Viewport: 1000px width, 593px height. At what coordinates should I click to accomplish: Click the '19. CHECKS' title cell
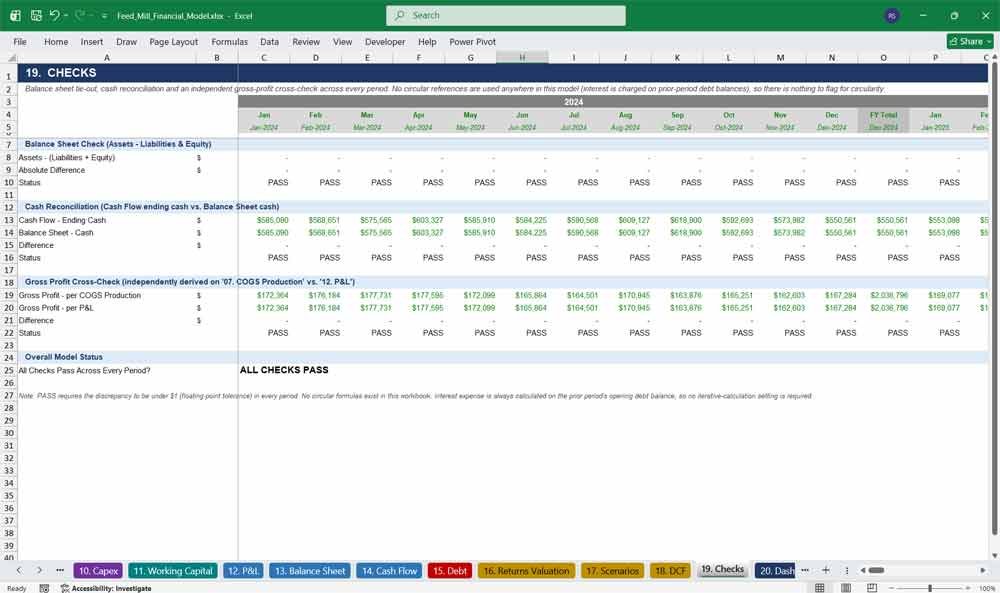(x=61, y=73)
